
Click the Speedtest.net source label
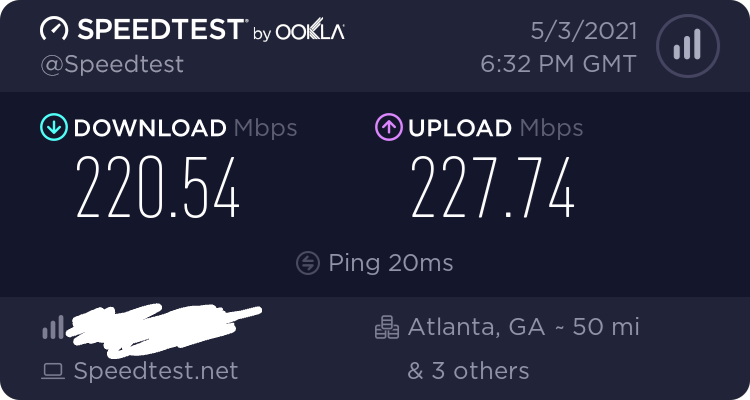pos(156,371)
